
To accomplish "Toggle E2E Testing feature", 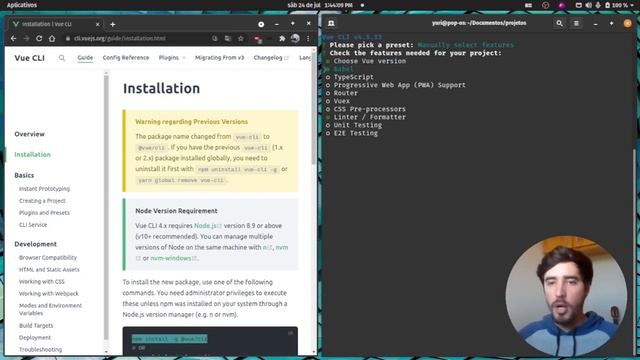I will point(352,133).
